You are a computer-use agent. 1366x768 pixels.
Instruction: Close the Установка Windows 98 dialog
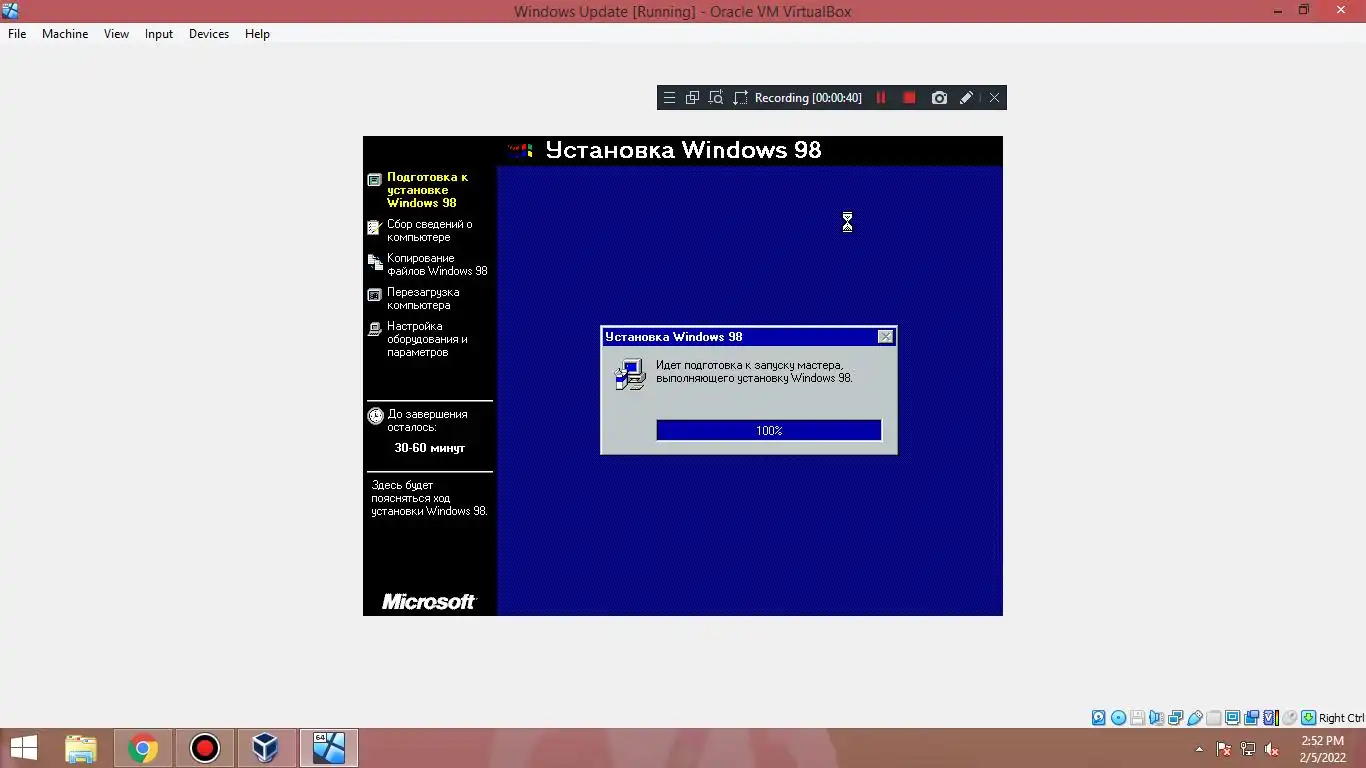click(x=885, y=337)
